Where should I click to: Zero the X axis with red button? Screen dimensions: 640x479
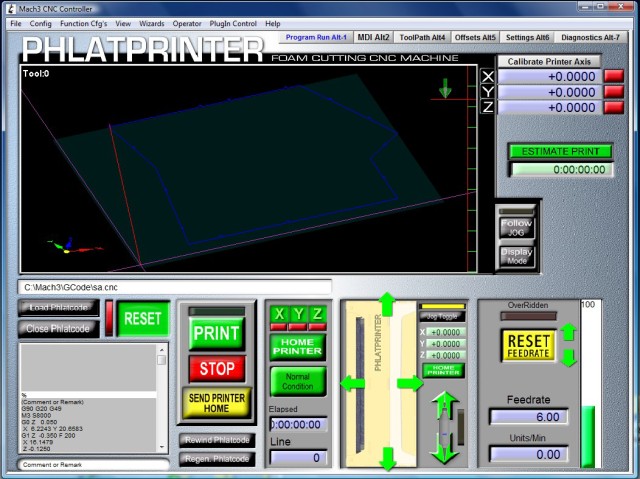[x=613, y=76]
